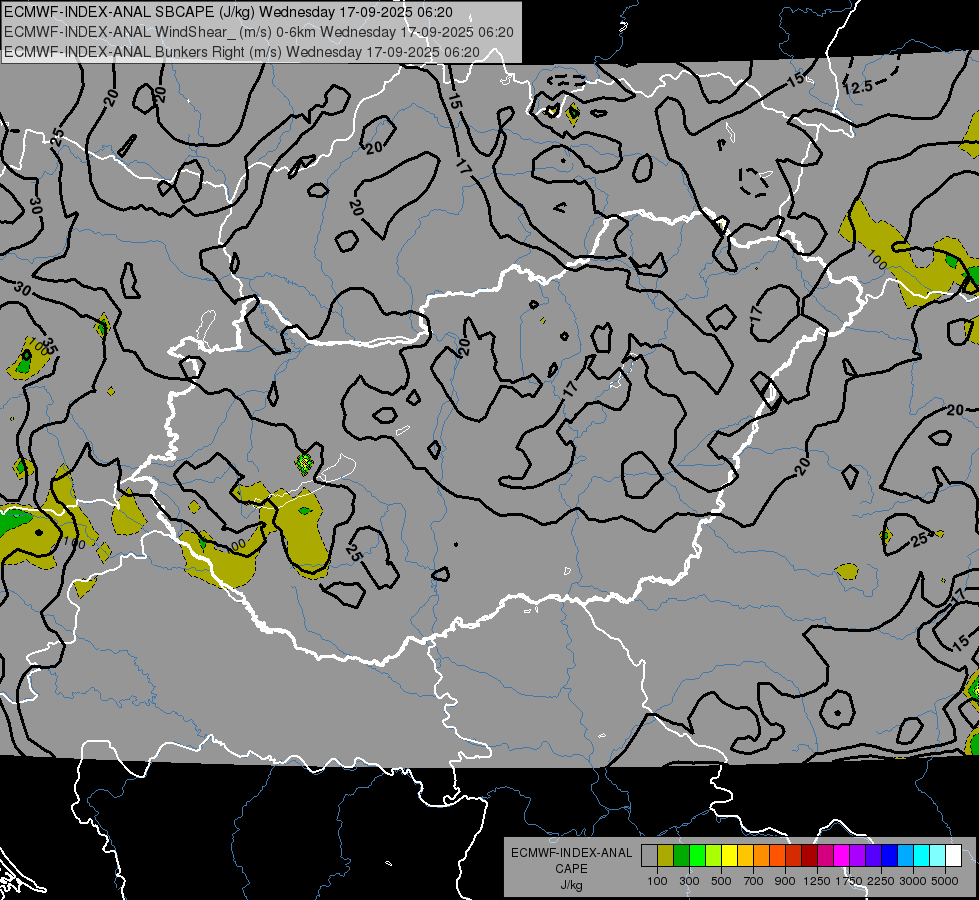Click the 35 contour label on map

point(51,348)
